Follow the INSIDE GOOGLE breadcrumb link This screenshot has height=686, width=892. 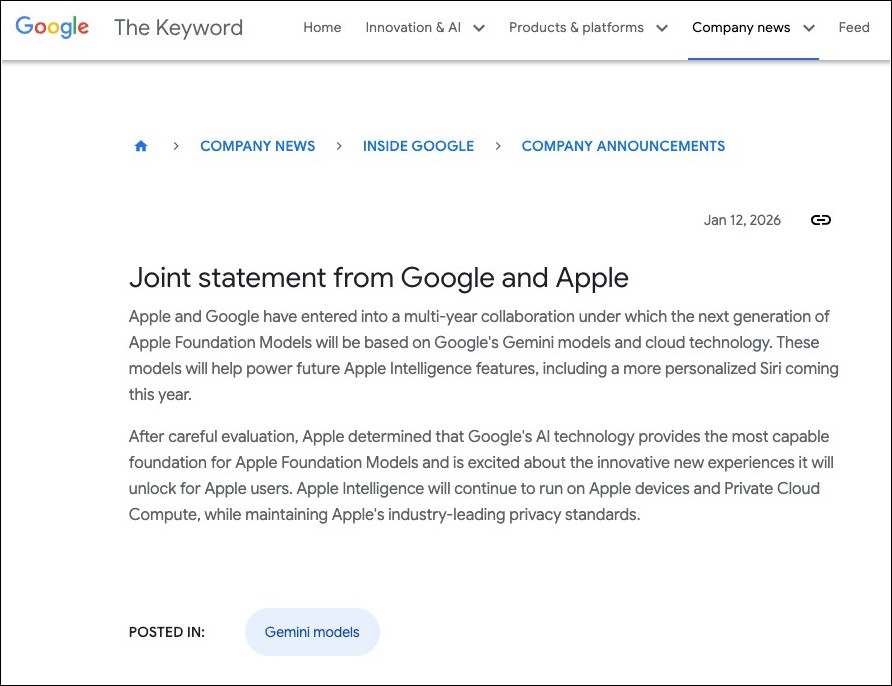pos(418,146)
